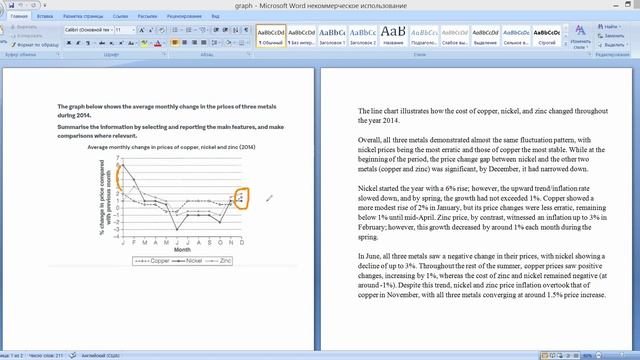Apply numbered list
The height and width of the screenshot is (360, 640).
[189, 30]
